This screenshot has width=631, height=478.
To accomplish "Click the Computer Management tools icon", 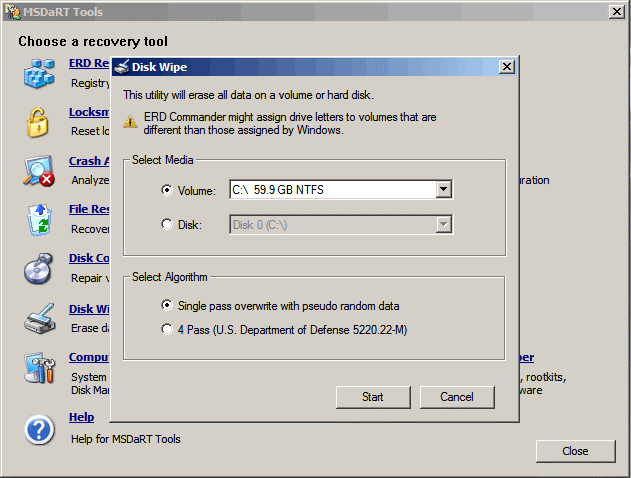I will pyautogui.click(x=39, y=368).
